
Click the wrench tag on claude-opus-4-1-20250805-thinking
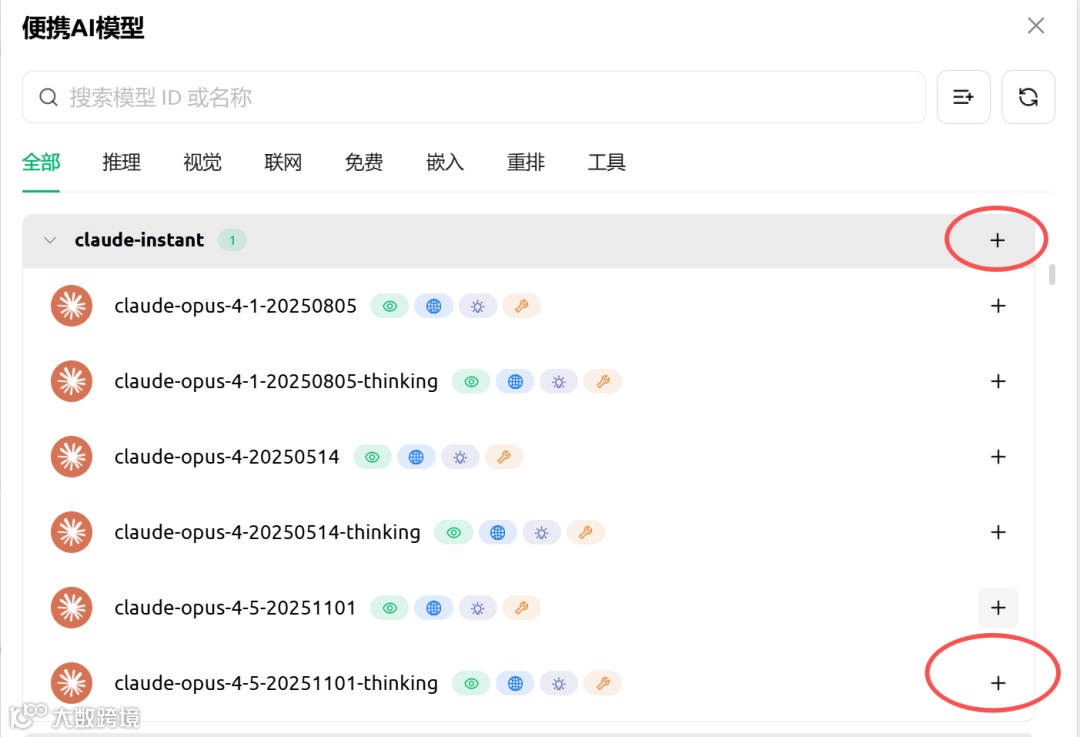tap(603, 382)
